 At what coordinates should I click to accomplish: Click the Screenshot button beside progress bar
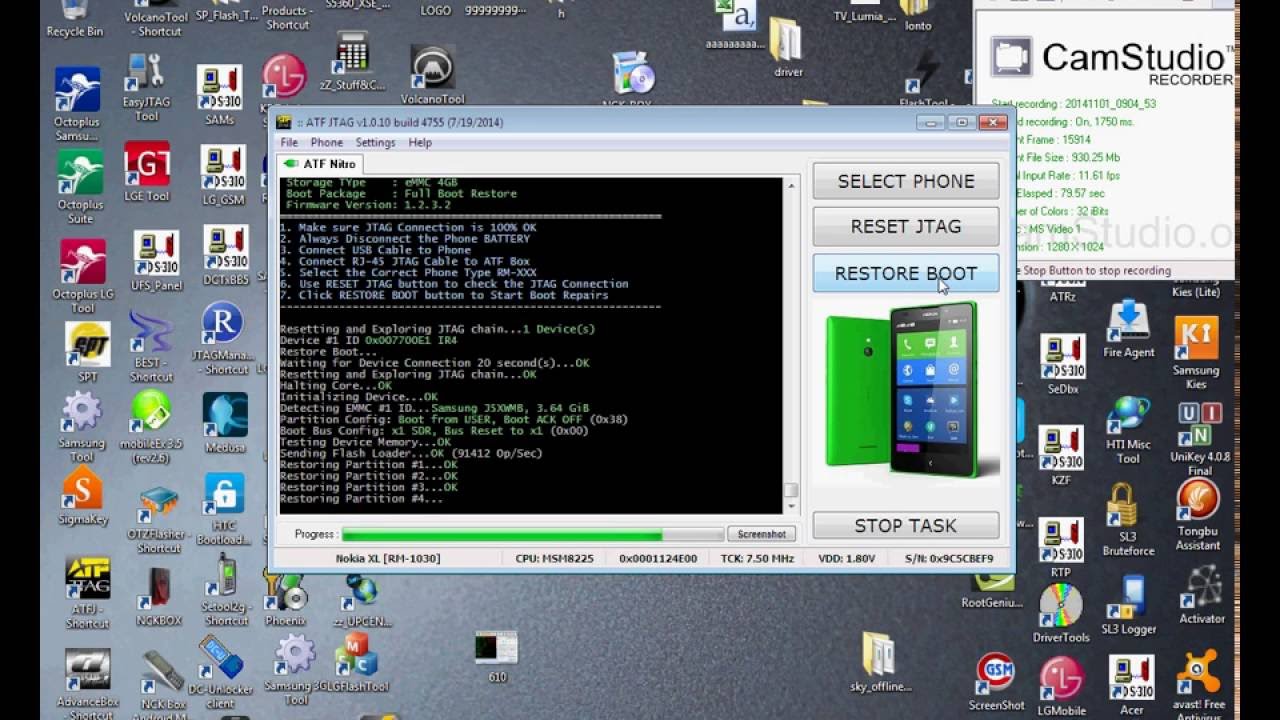762,534
